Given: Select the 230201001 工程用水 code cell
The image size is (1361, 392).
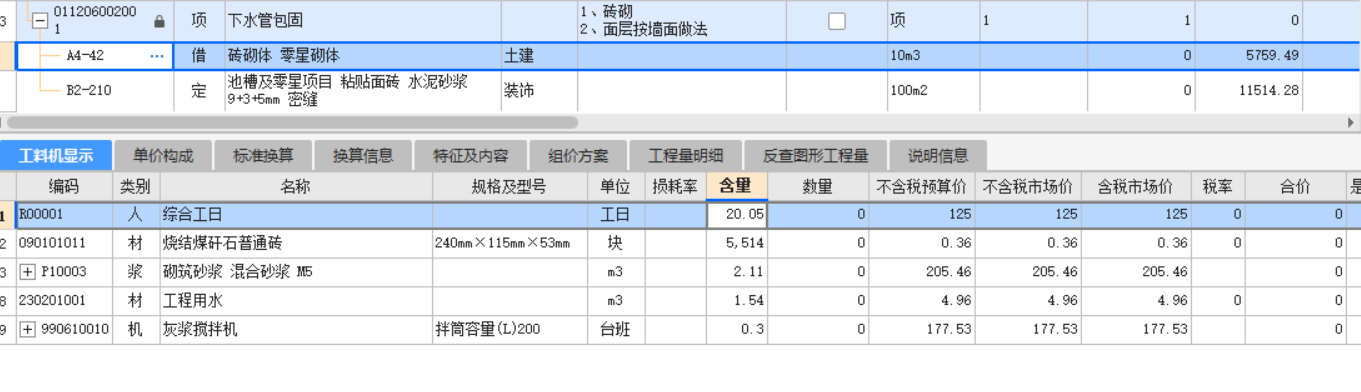Looking at the screenshot, I should coord(64,301).
